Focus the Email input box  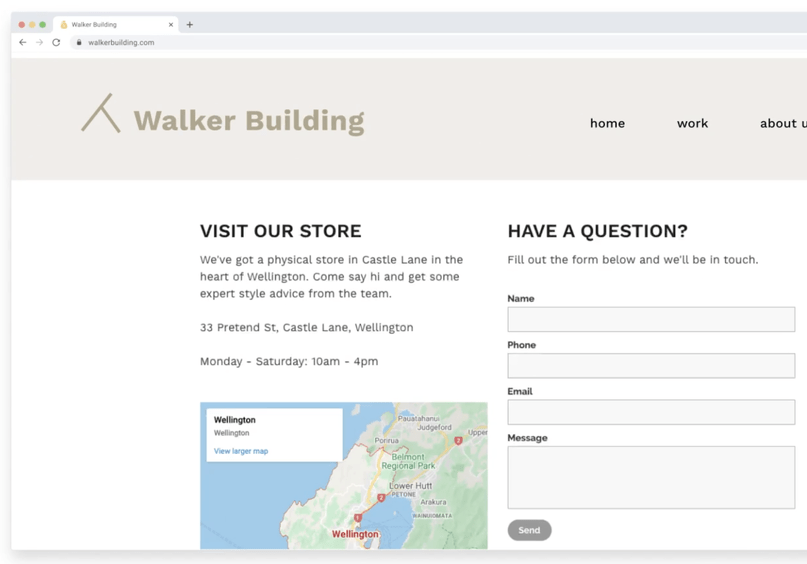click(650, 412)
